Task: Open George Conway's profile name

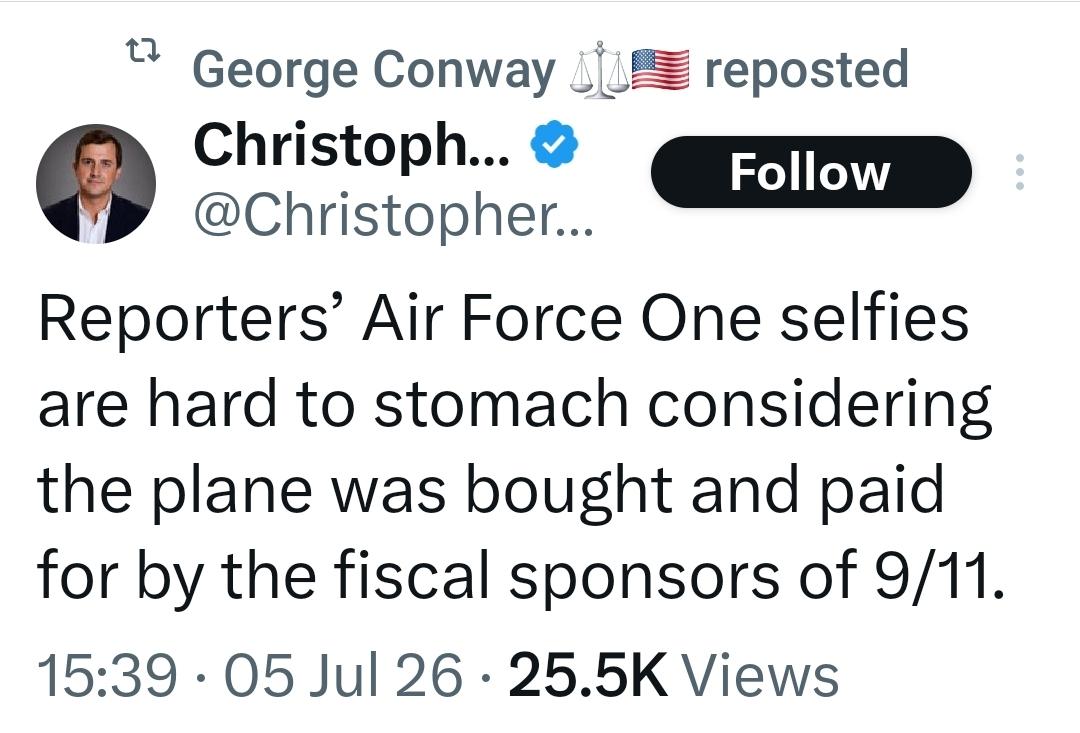Action: pyautogui.click(x=374, y=70)
